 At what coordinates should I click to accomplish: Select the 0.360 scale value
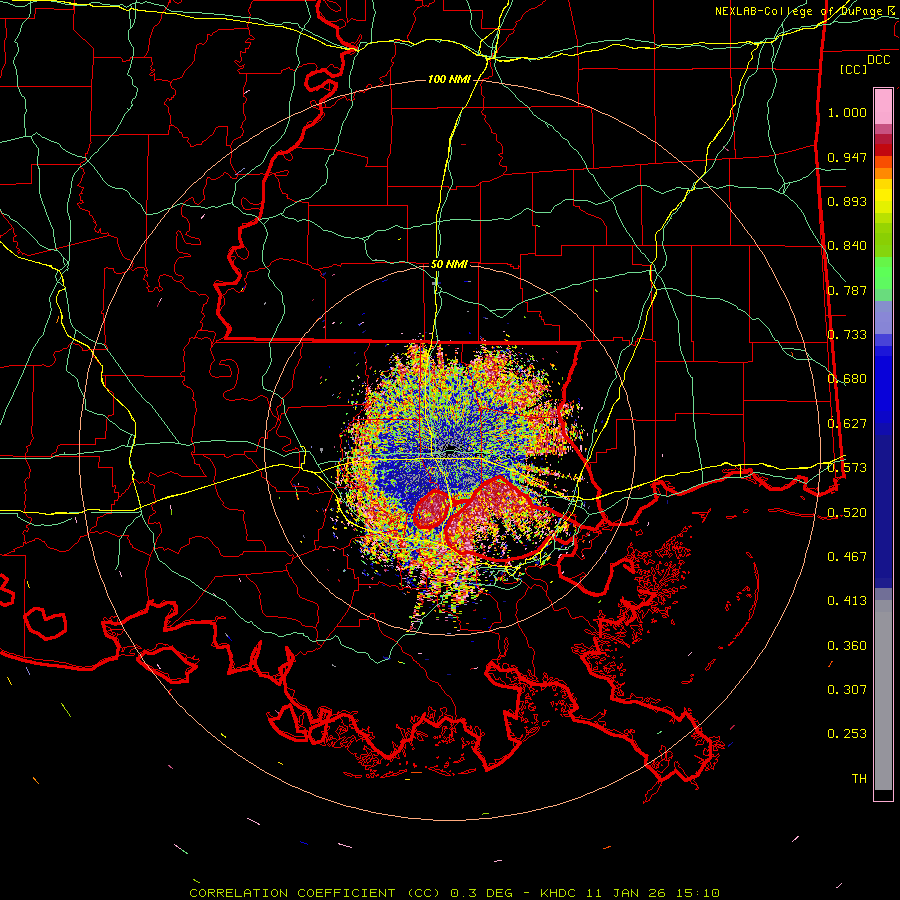click(x=847, y=646)
